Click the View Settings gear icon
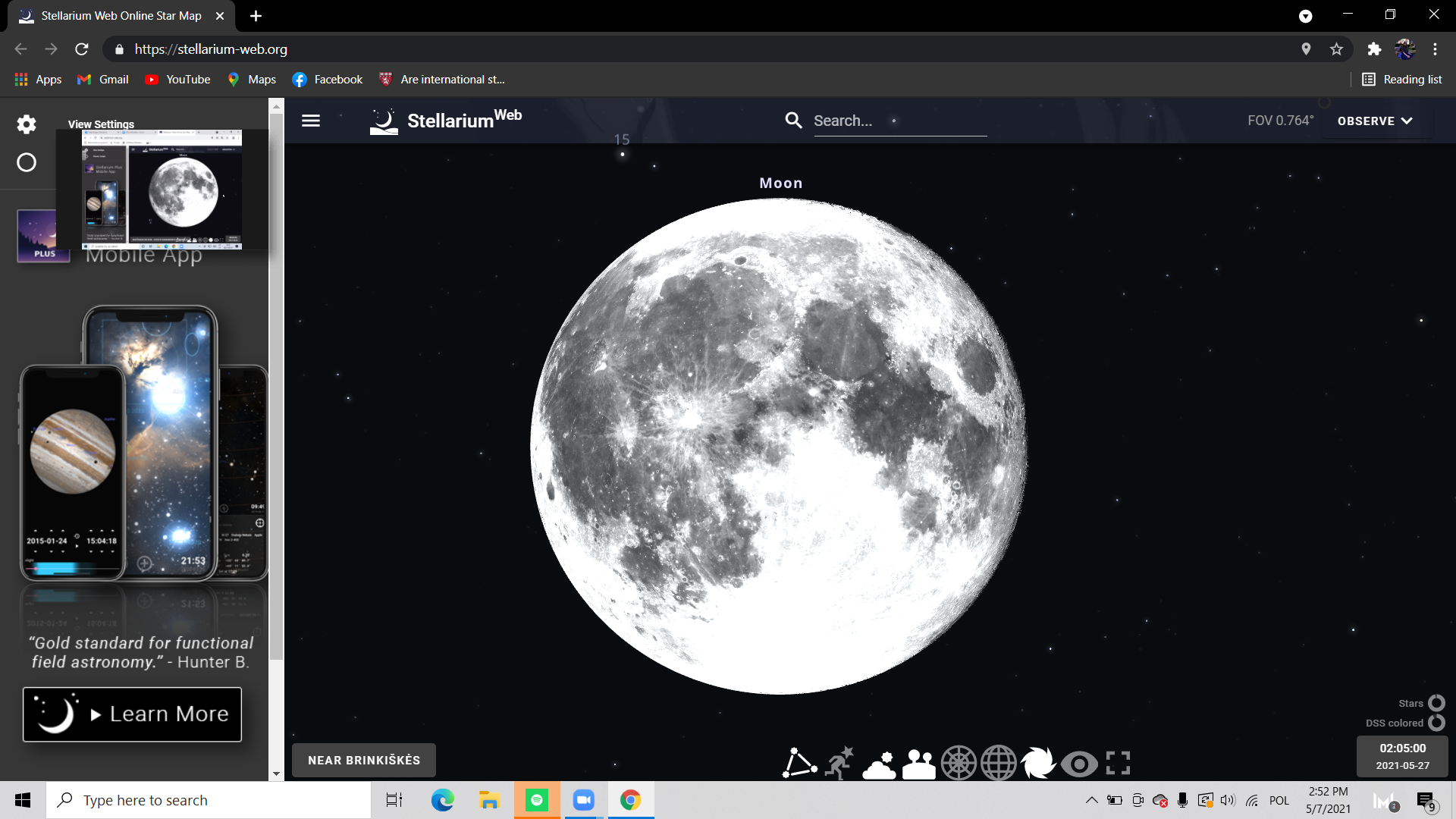This screenshot has width=1456, height=819. click(x=27, y=124)
